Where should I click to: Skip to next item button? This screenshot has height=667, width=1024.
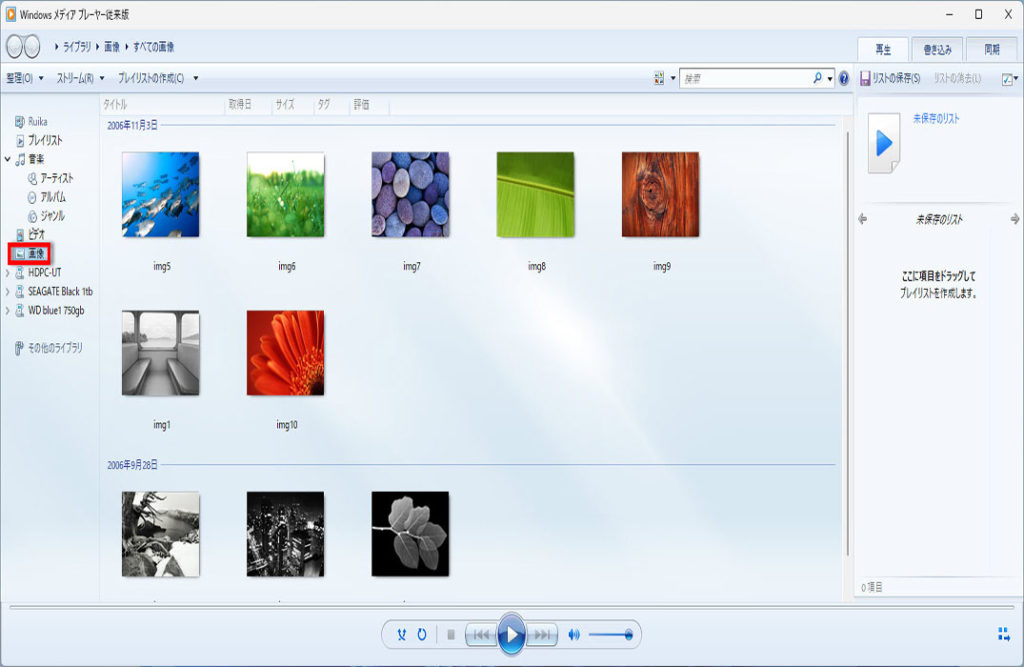pyautogui.click(x=542, y=634)
